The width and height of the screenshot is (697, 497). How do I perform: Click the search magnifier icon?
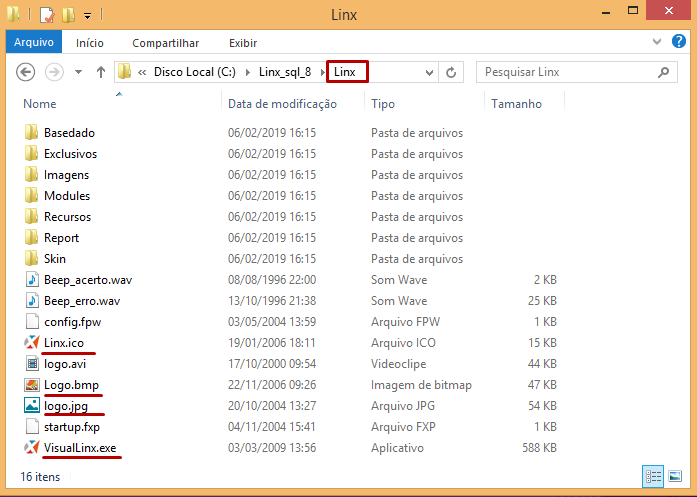[x=664, y=72]
